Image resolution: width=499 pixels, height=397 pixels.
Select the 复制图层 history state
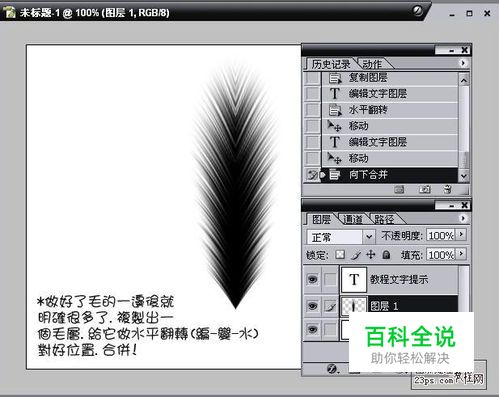[x=389, y=78]
